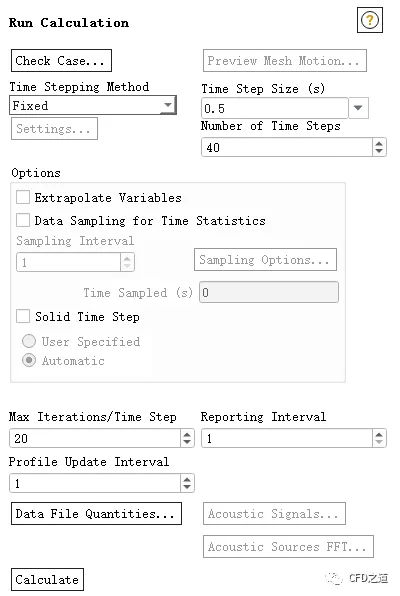Increase Profile Update Interval with up arrow
400x596 pixels.
[x=187, y=479]
